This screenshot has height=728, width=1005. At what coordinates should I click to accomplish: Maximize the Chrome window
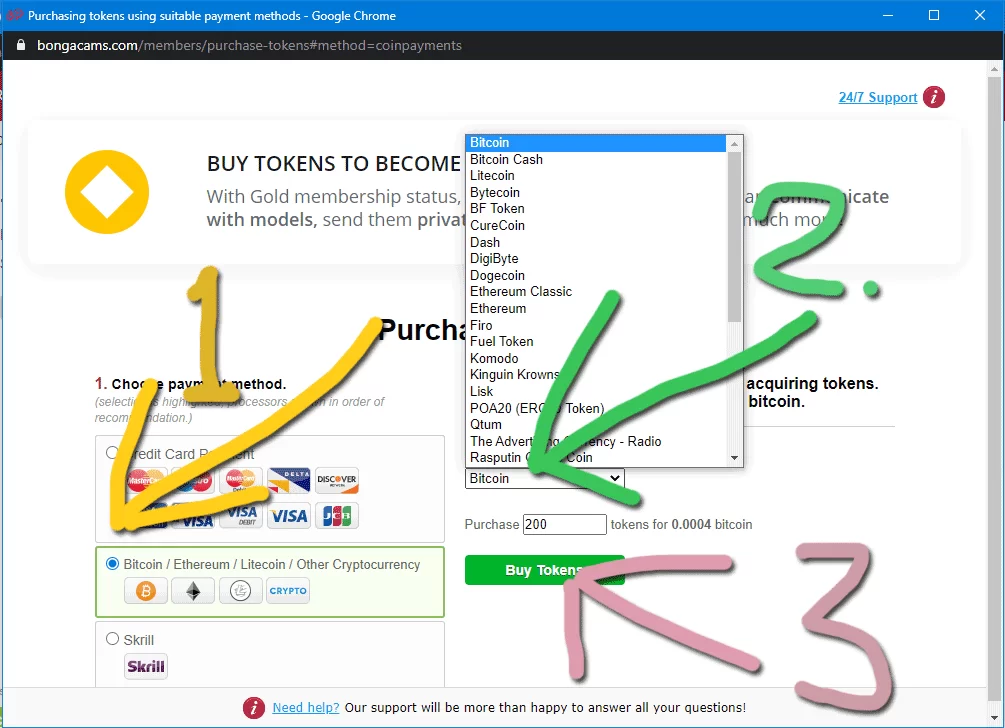[934, 15]
